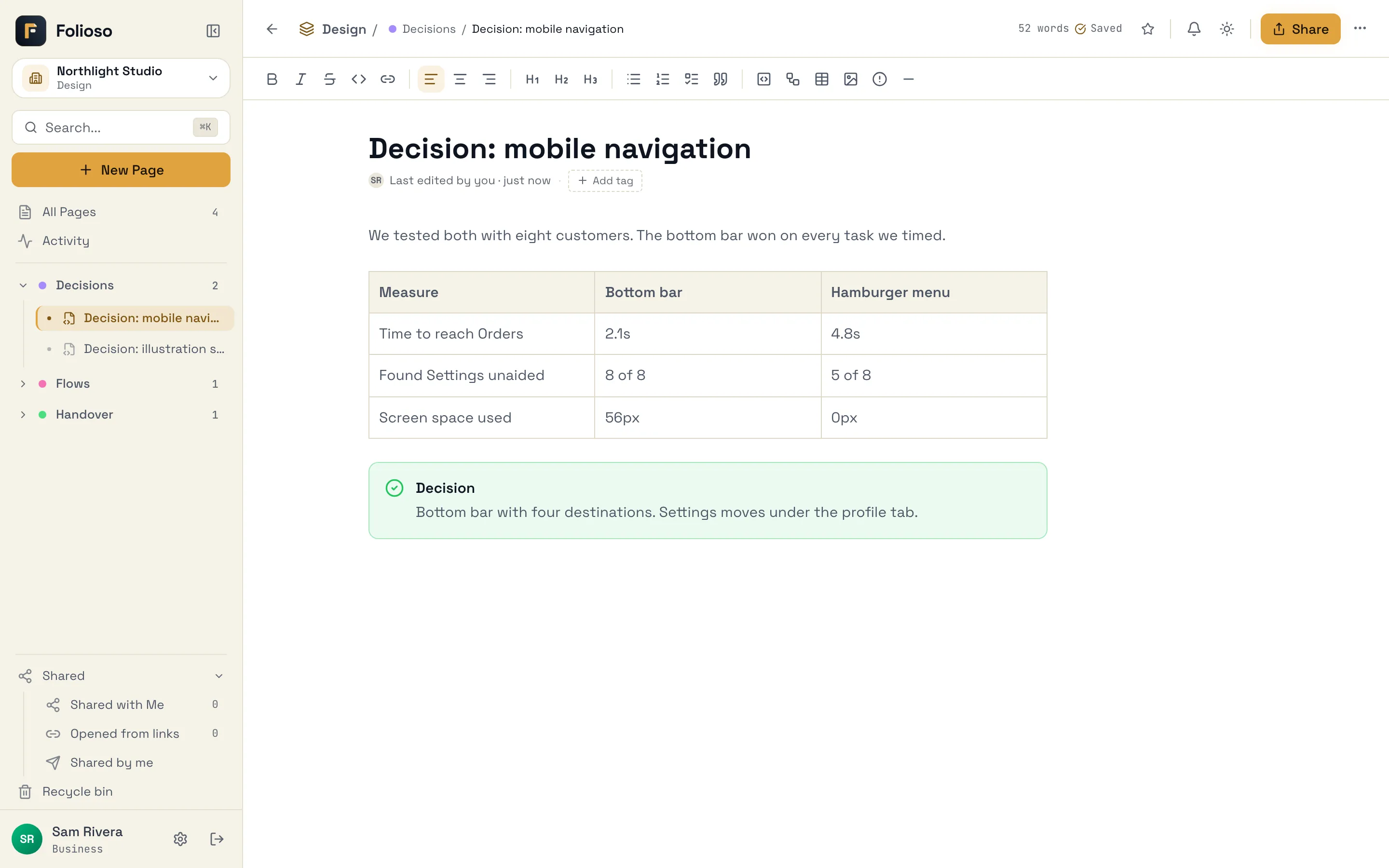
Task: Align text right
Action: (x=489, y=79)
